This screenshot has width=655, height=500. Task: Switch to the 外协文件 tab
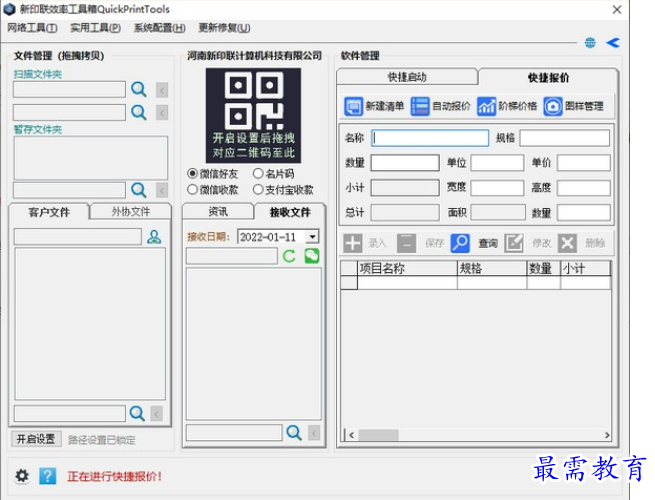coord(130,212)
